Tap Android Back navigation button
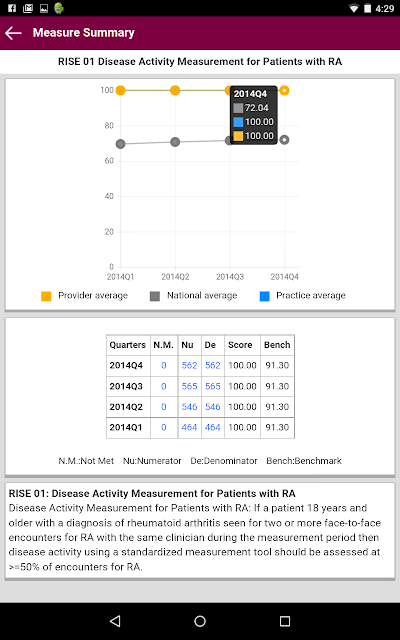 click(116, 621)
